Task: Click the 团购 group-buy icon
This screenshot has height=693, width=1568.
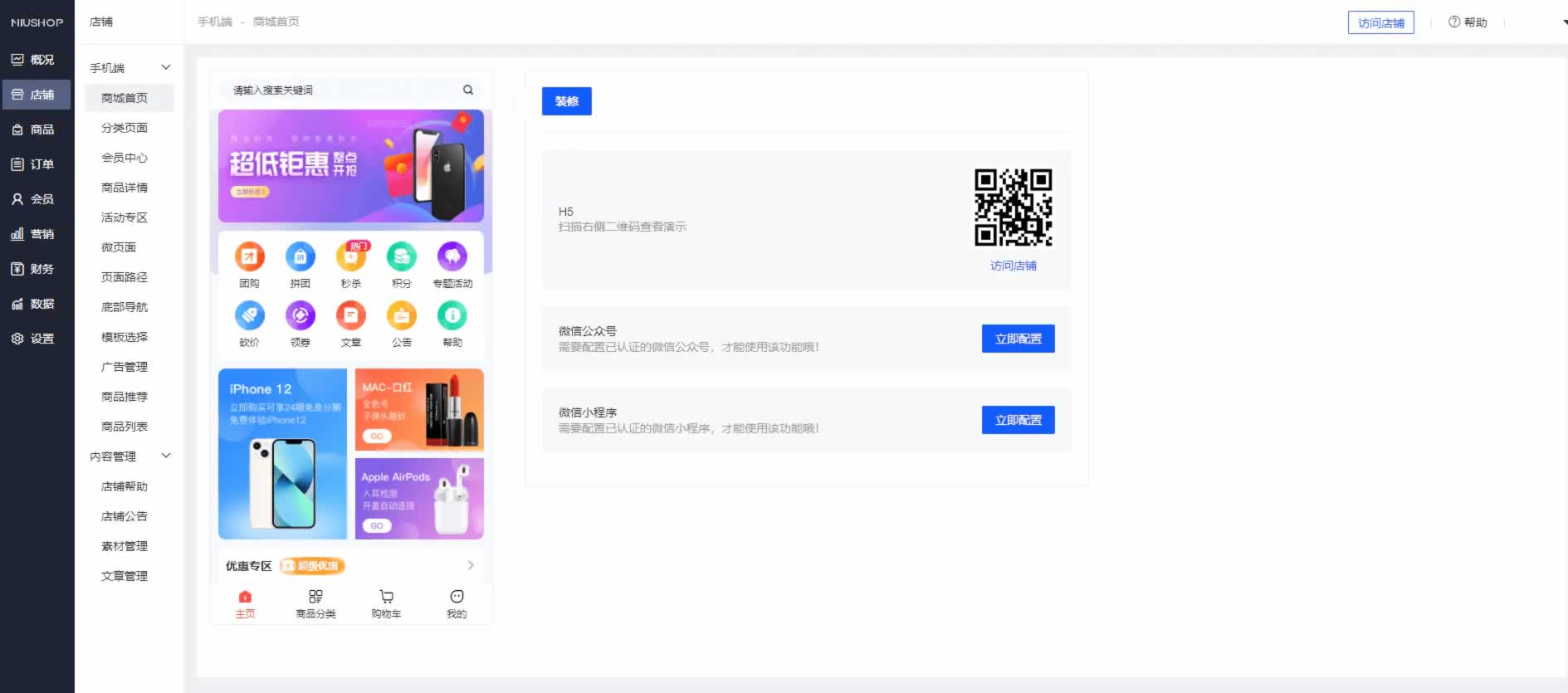Action: click(249, 257)
